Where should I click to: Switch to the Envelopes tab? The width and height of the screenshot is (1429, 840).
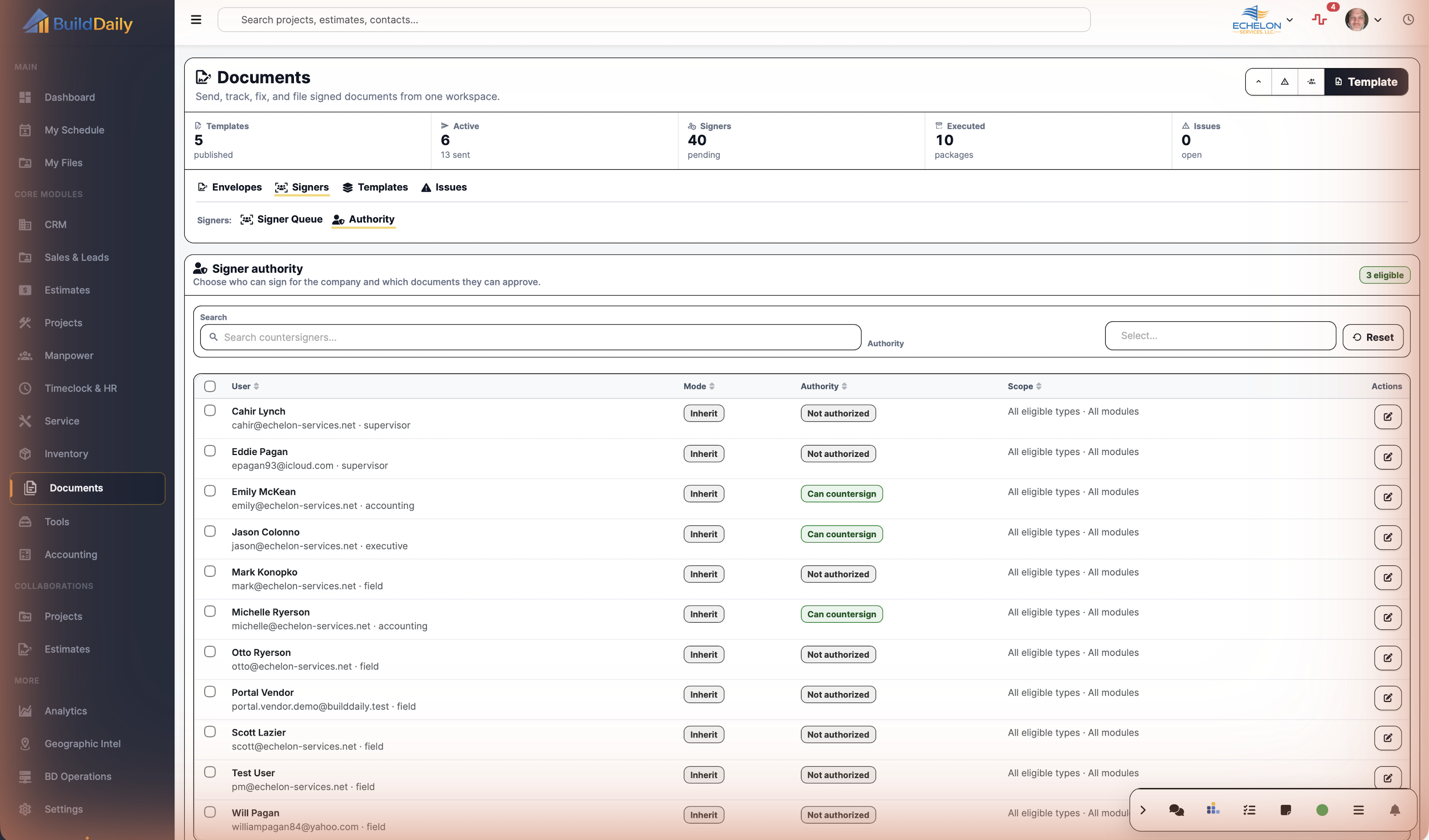coord(230,187)
